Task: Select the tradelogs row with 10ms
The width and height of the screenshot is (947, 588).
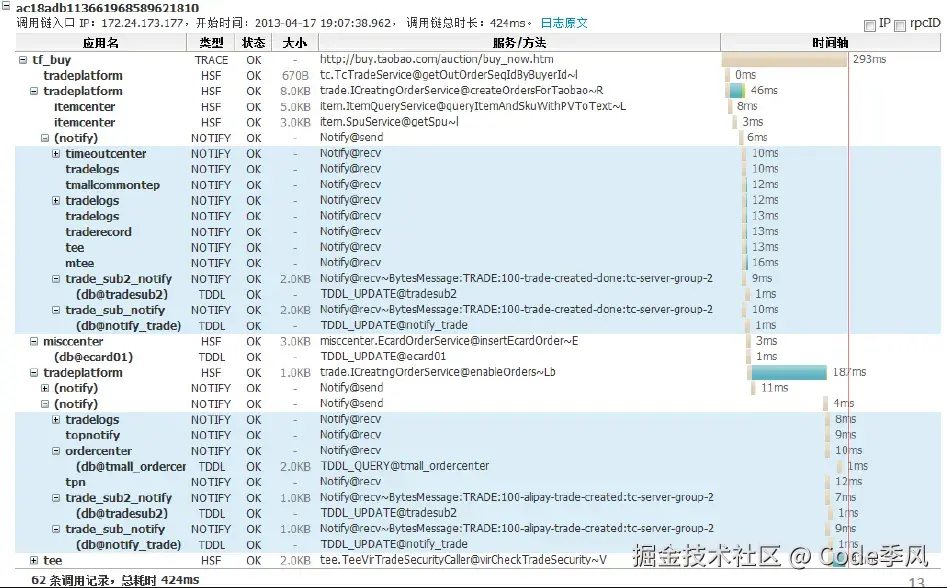Action: [x=478, y=169]
